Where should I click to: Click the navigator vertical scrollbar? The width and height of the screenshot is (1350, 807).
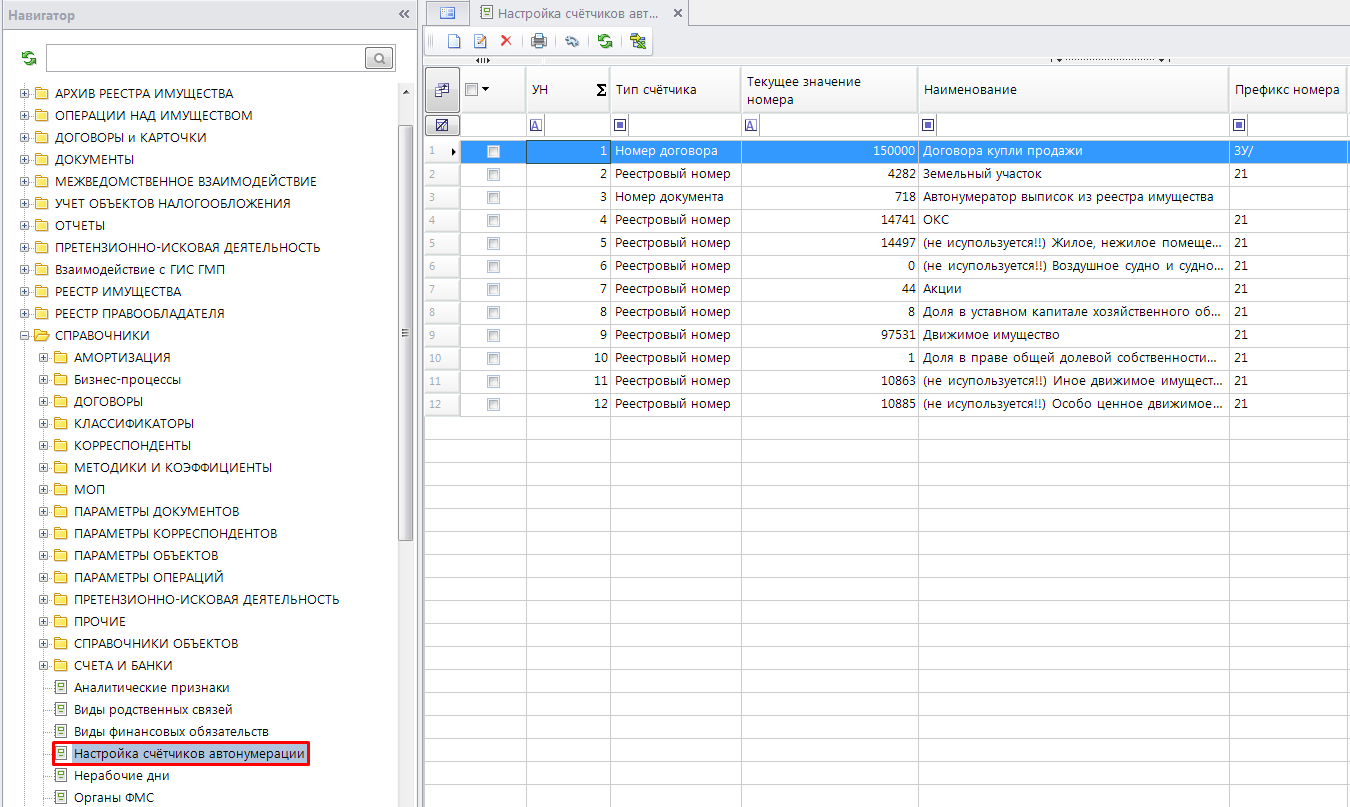[405, 332]
